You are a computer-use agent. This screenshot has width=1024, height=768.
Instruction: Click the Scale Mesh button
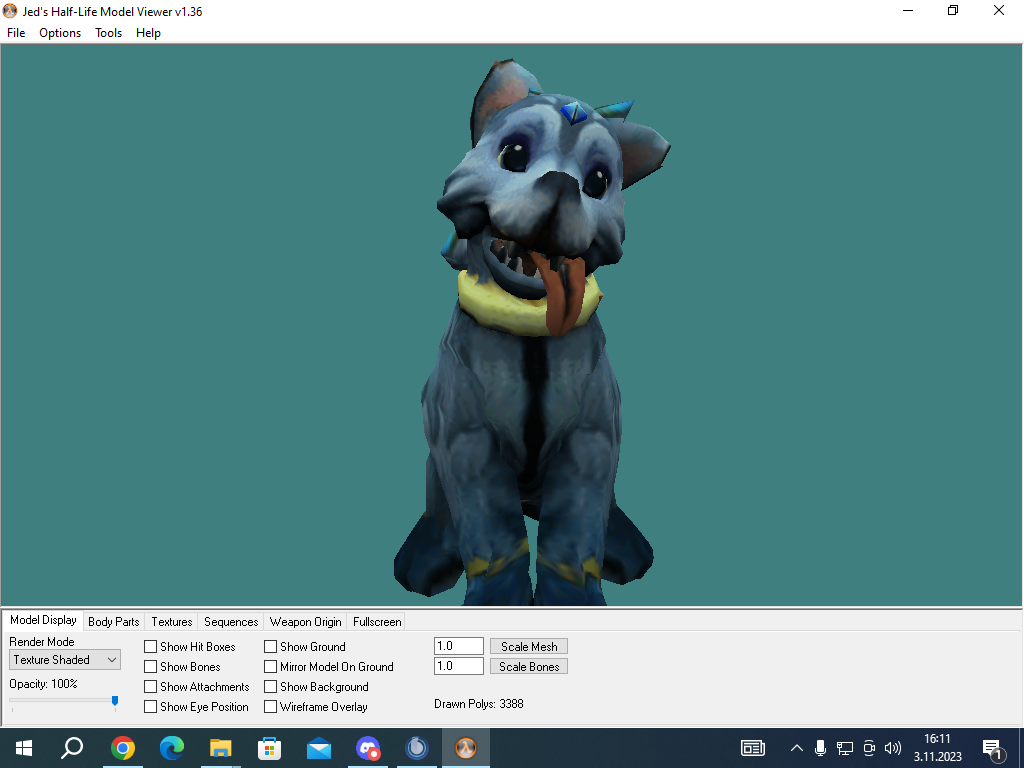[529, 647]
